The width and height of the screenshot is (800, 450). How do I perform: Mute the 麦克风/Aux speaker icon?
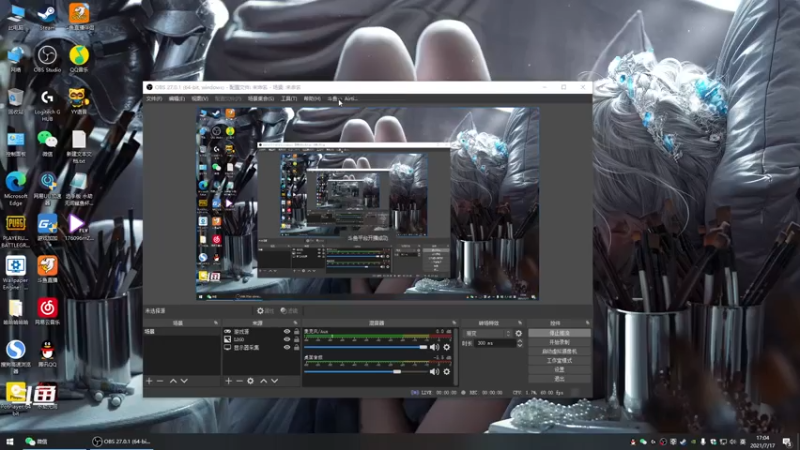(434, 347)
